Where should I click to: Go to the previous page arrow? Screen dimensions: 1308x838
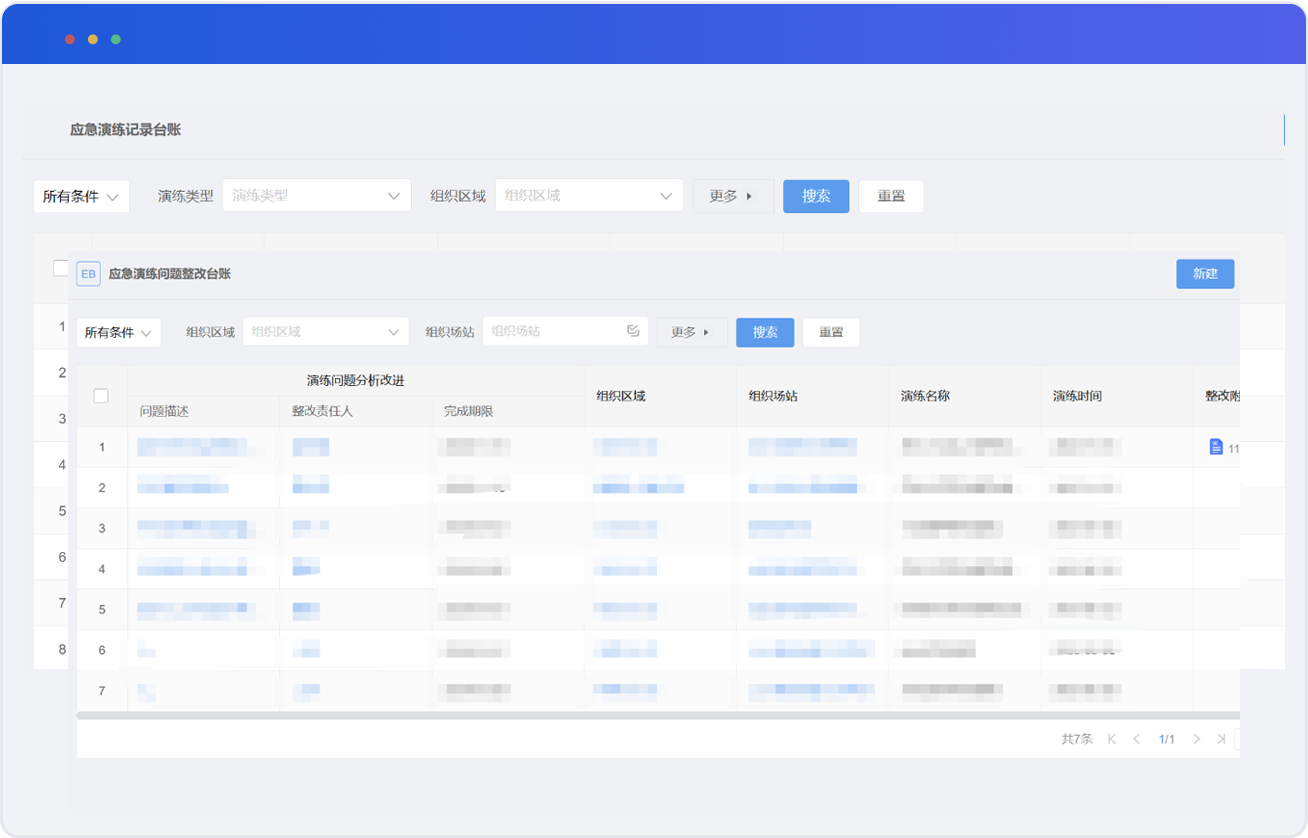coord(1136,739)
